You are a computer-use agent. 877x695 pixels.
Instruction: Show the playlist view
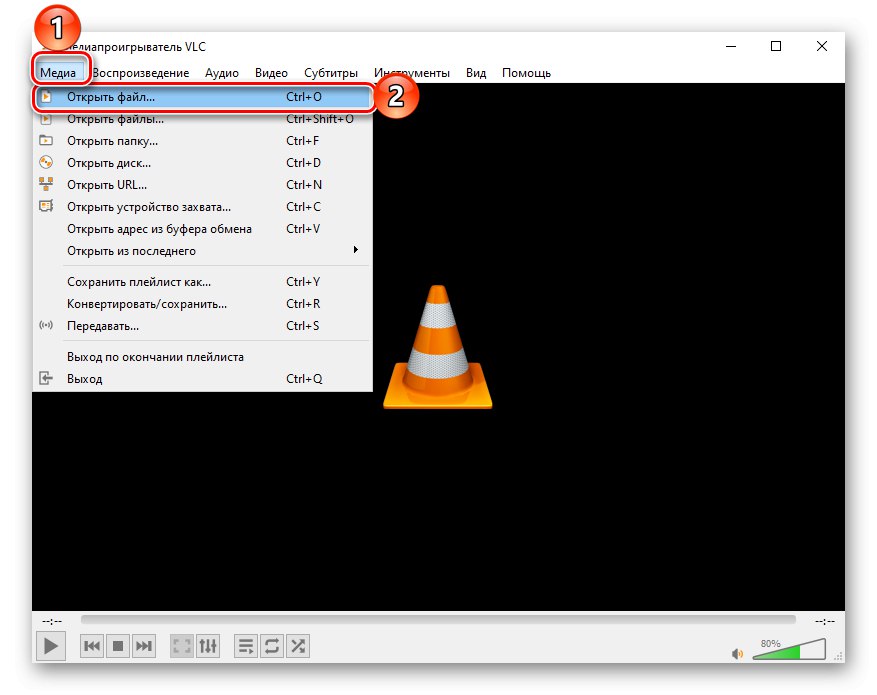(x=246, y=646)
